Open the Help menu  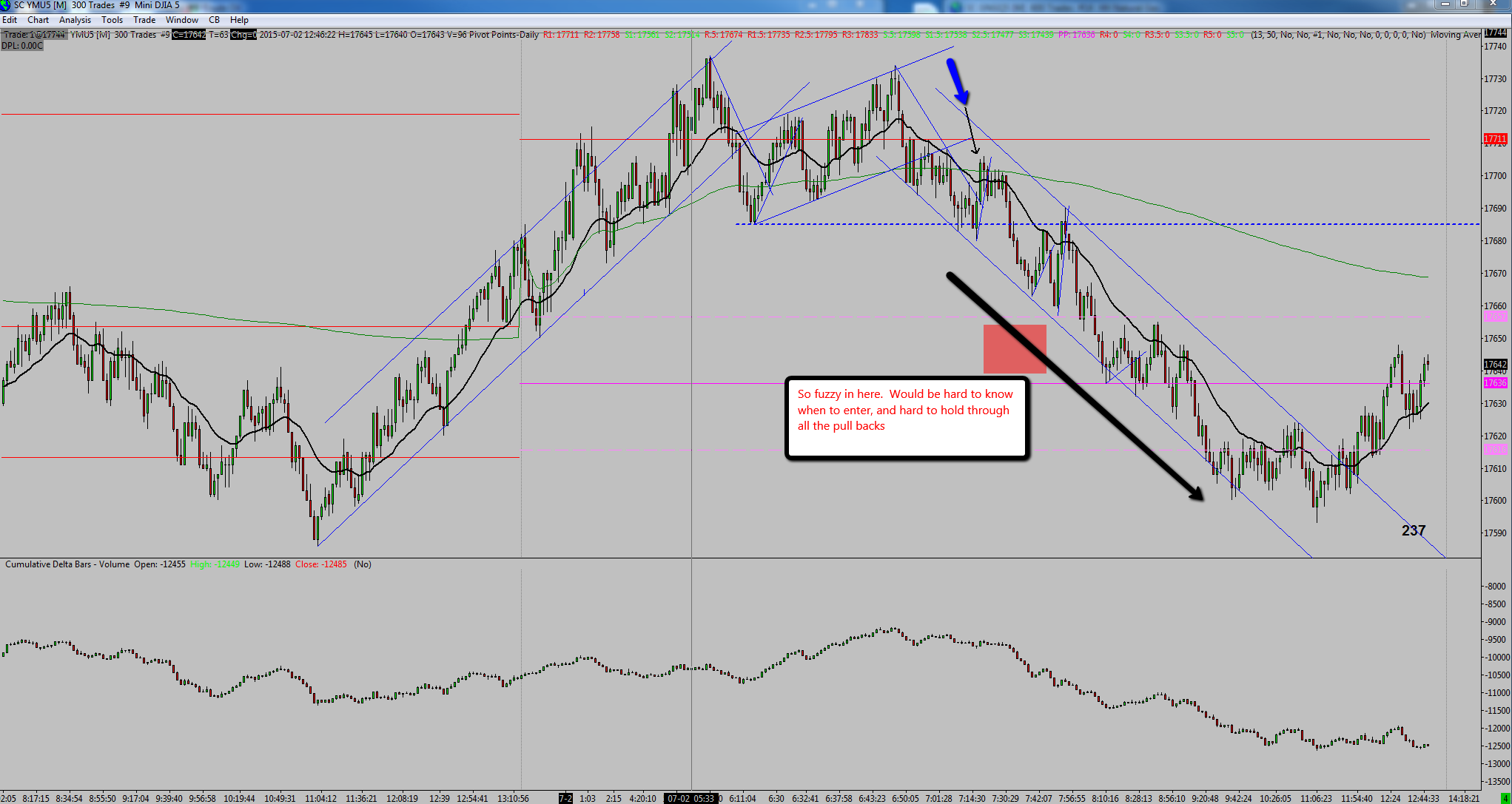tap(239, 20)
